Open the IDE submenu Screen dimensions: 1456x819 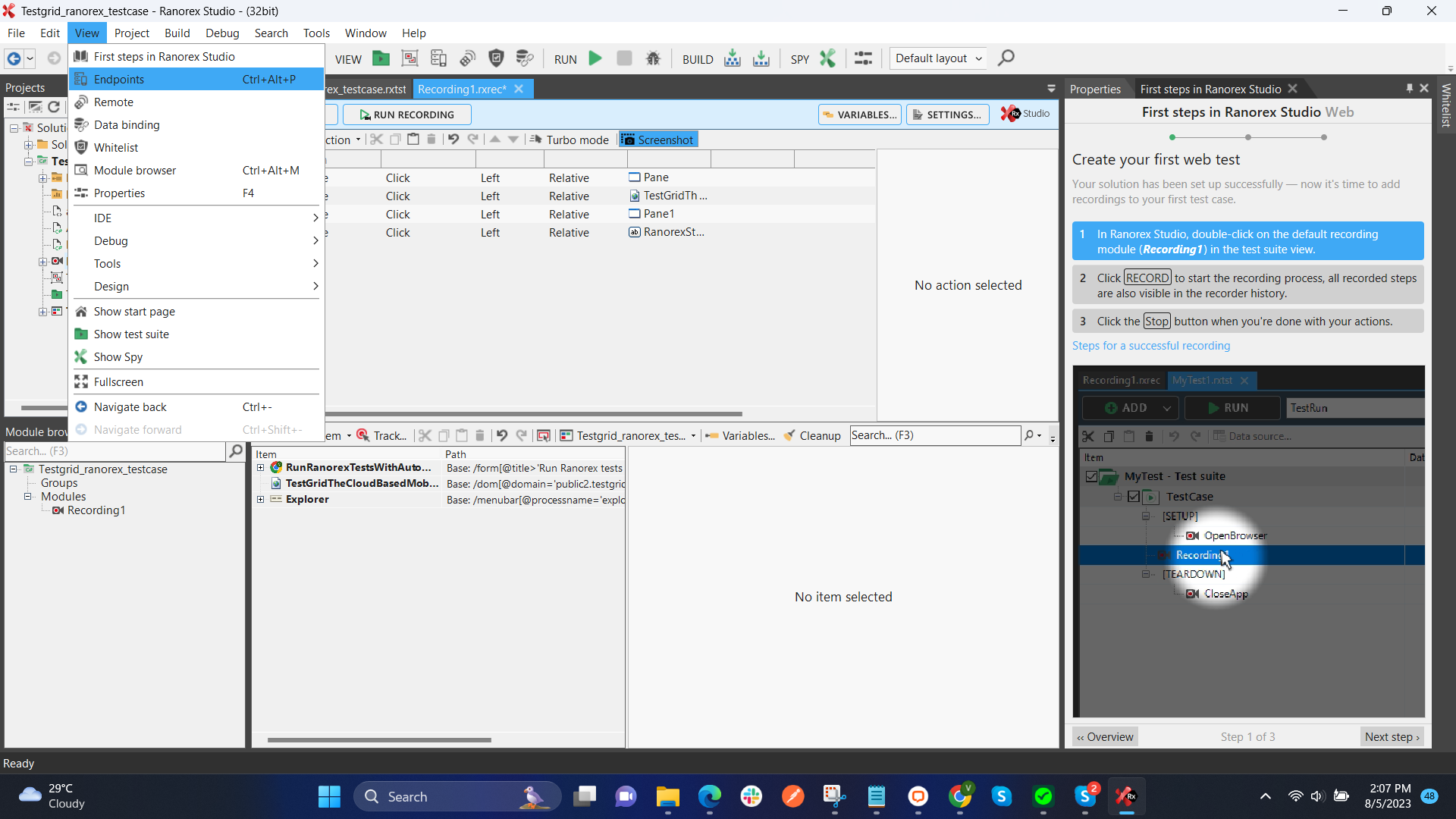click(x=197, y=218)
